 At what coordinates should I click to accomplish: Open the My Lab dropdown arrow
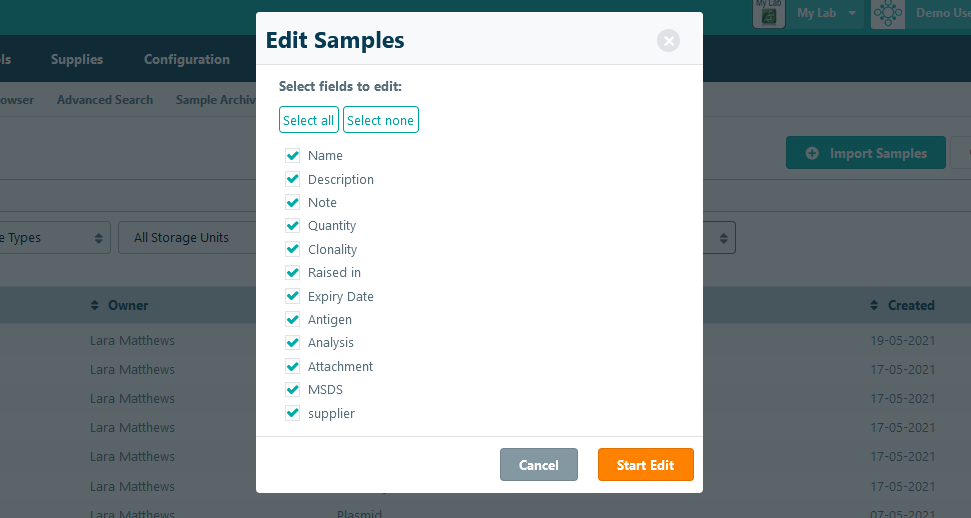point(852,13)
